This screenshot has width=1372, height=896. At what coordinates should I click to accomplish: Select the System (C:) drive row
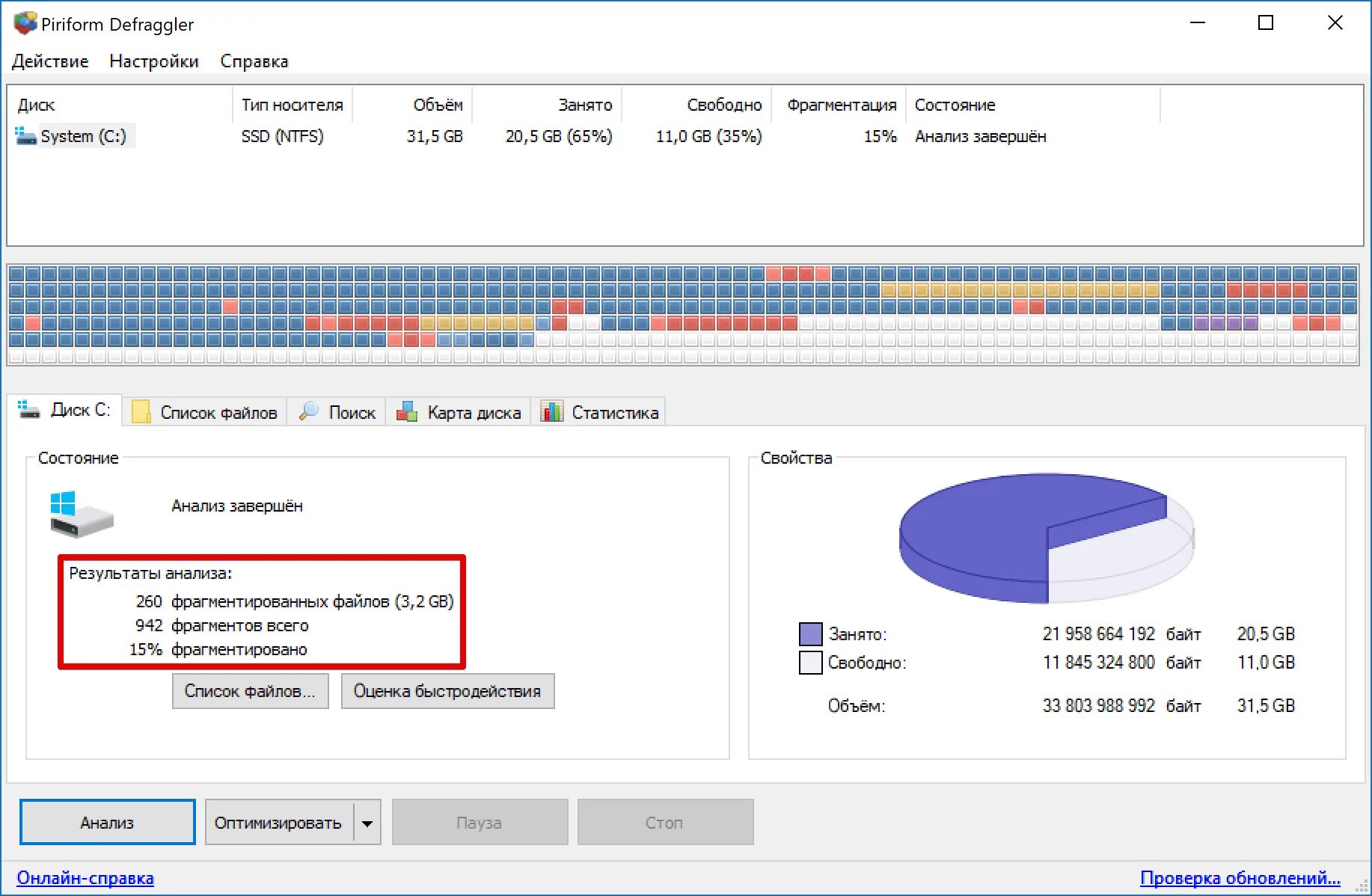[584, 136]
